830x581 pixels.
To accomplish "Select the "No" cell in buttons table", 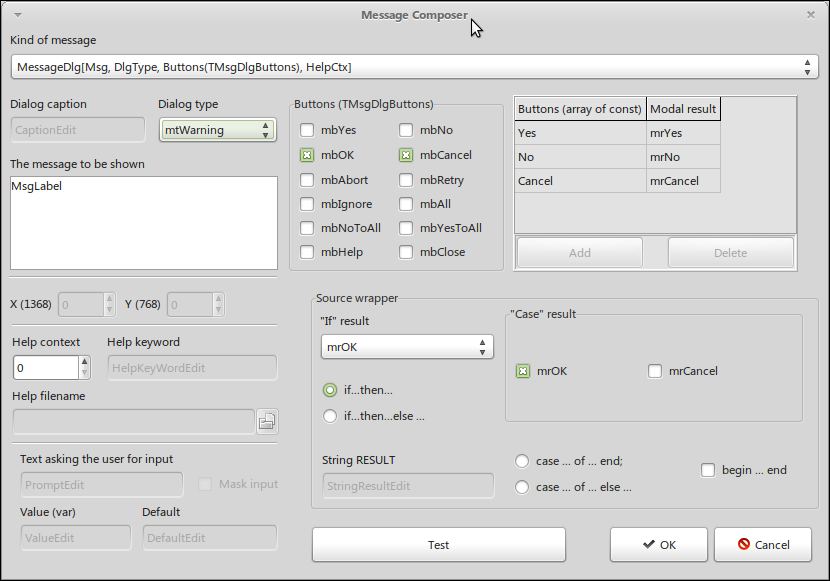I will pos(580,157).
